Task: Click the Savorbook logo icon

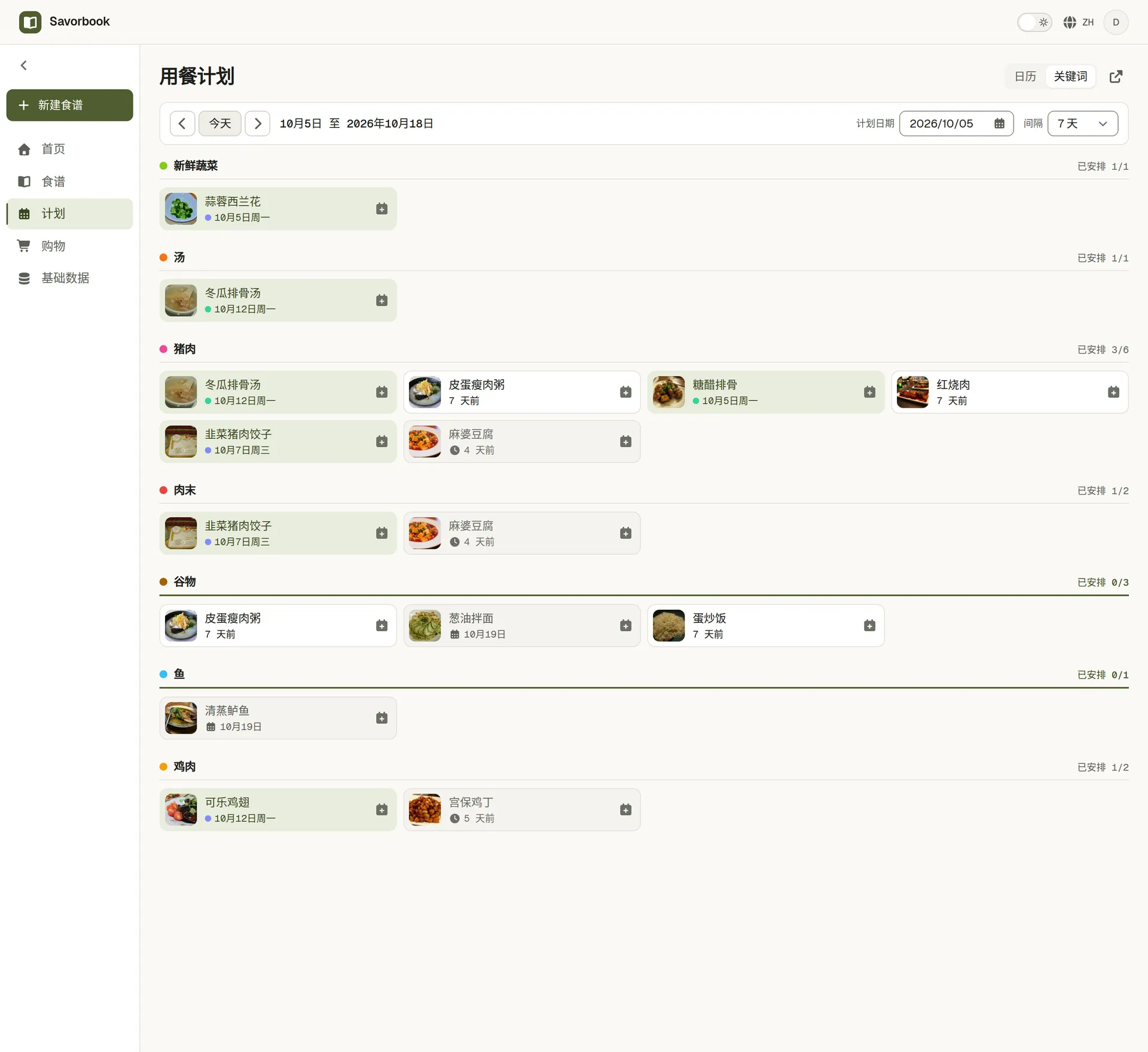Action: pyautogui.click(x=30, y=22)
